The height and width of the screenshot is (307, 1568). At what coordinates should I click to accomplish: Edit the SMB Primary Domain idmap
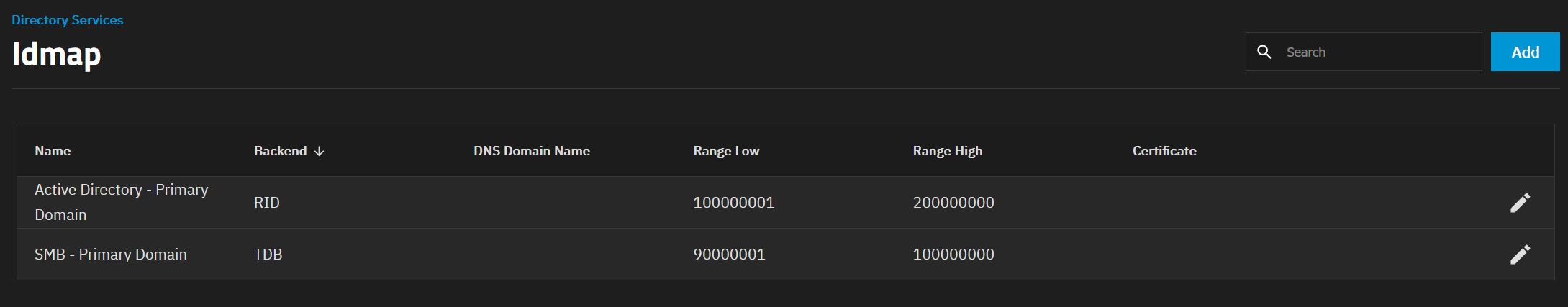pyautogui.click(x=1520, y=255)
